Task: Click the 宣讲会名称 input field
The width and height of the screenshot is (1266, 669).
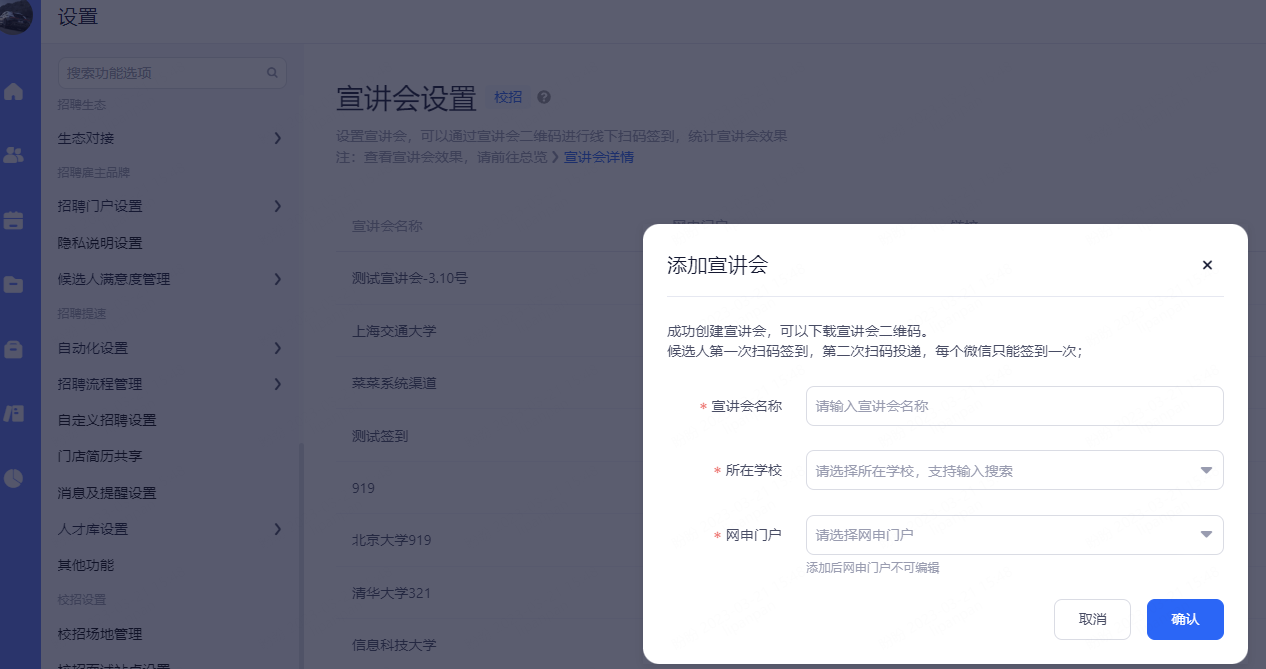Action: point(1014,406)
